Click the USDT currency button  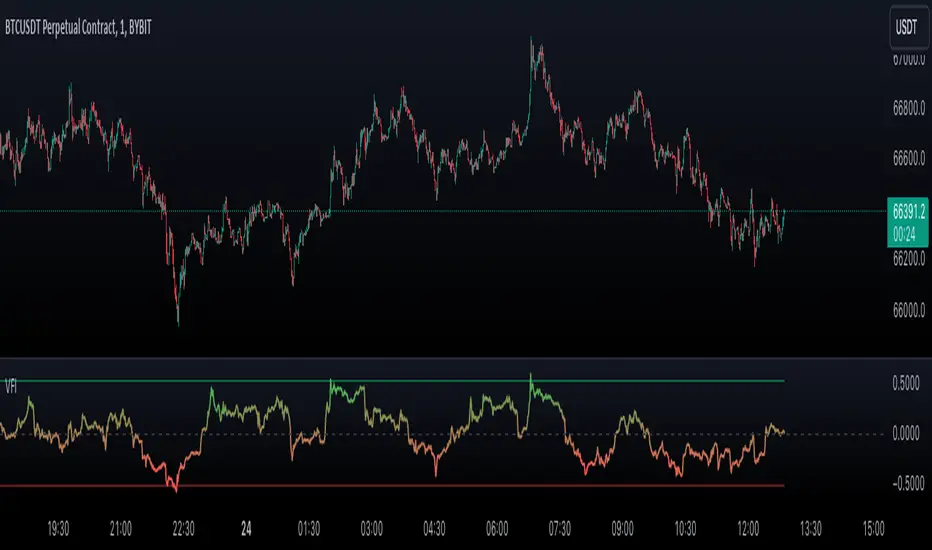click(x=907, y=23)
